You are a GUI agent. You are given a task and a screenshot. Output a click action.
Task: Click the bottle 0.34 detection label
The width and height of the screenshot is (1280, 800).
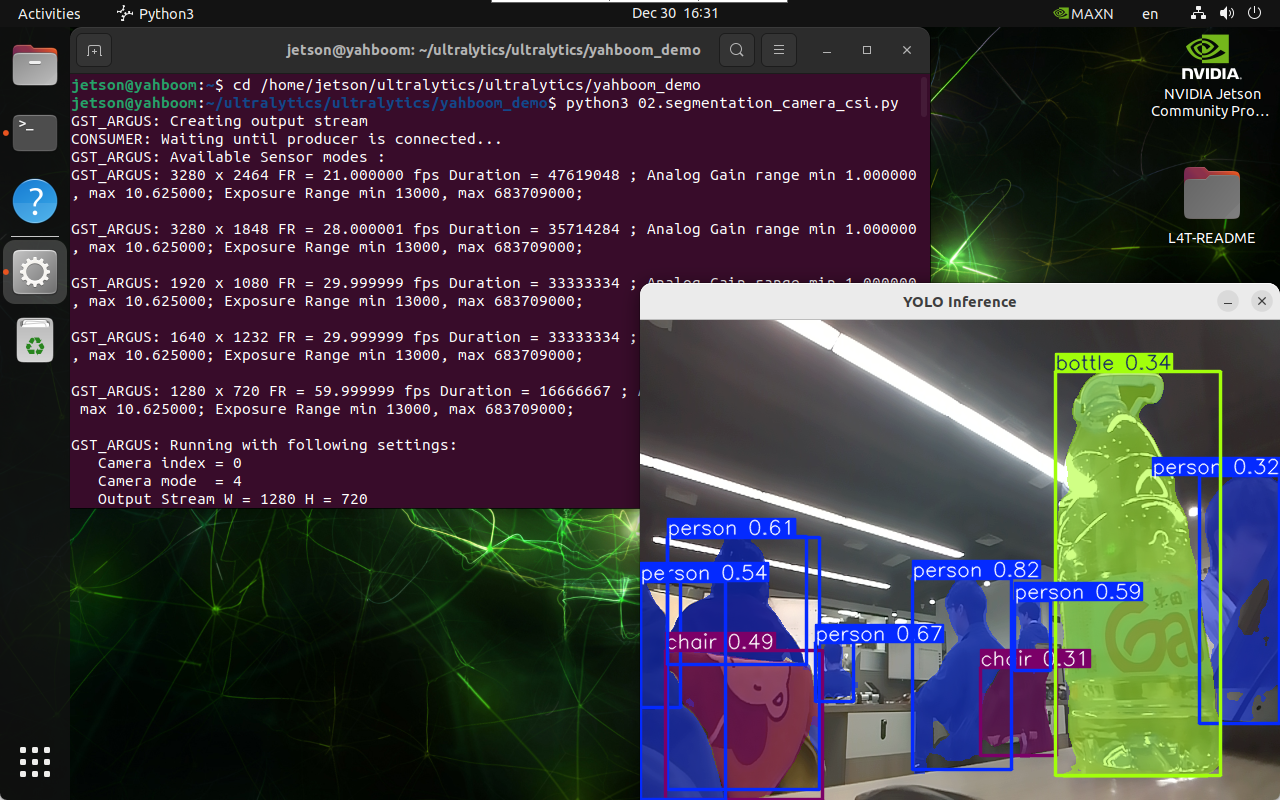point(1114,362)
